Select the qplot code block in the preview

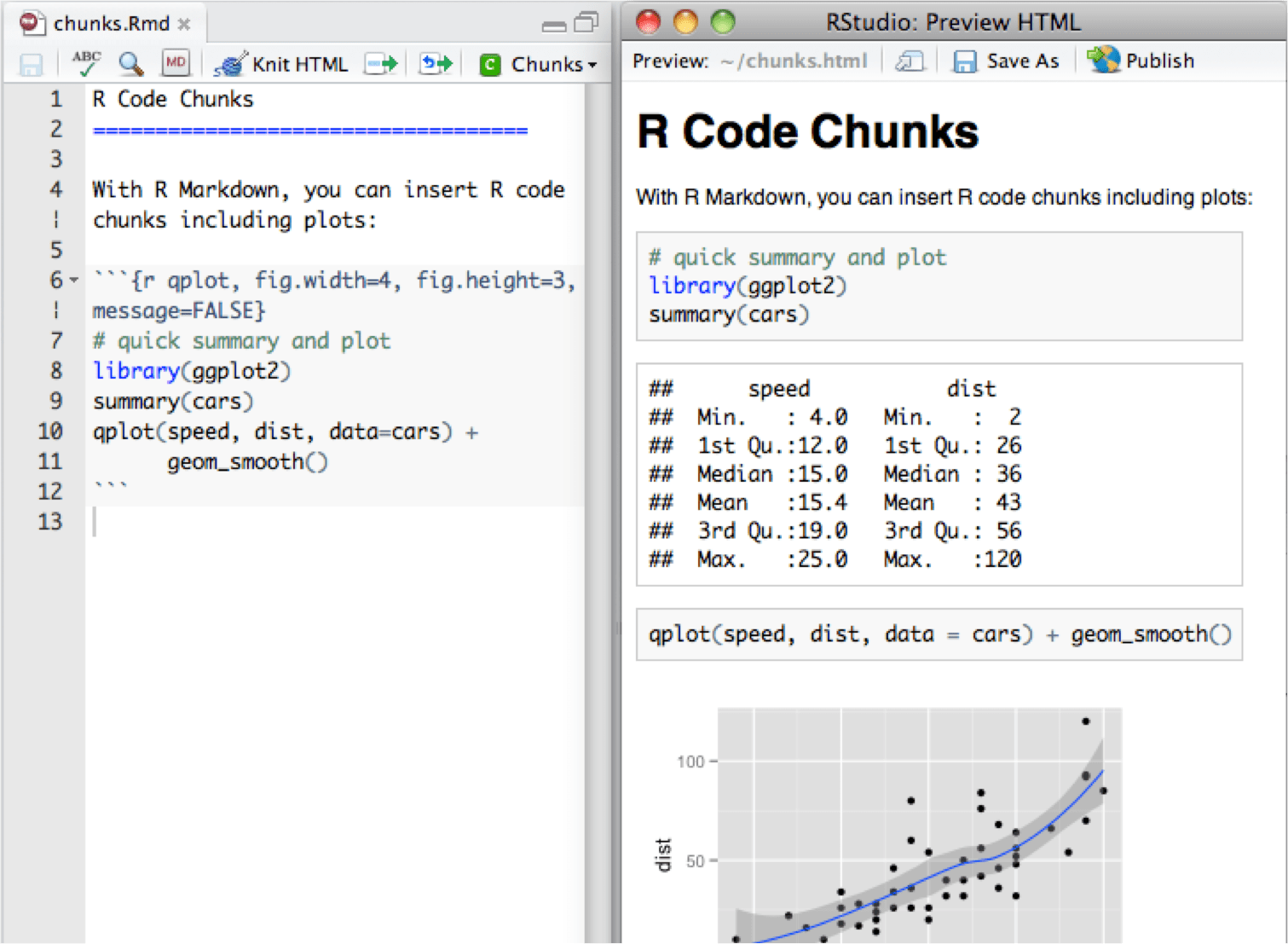938,634
